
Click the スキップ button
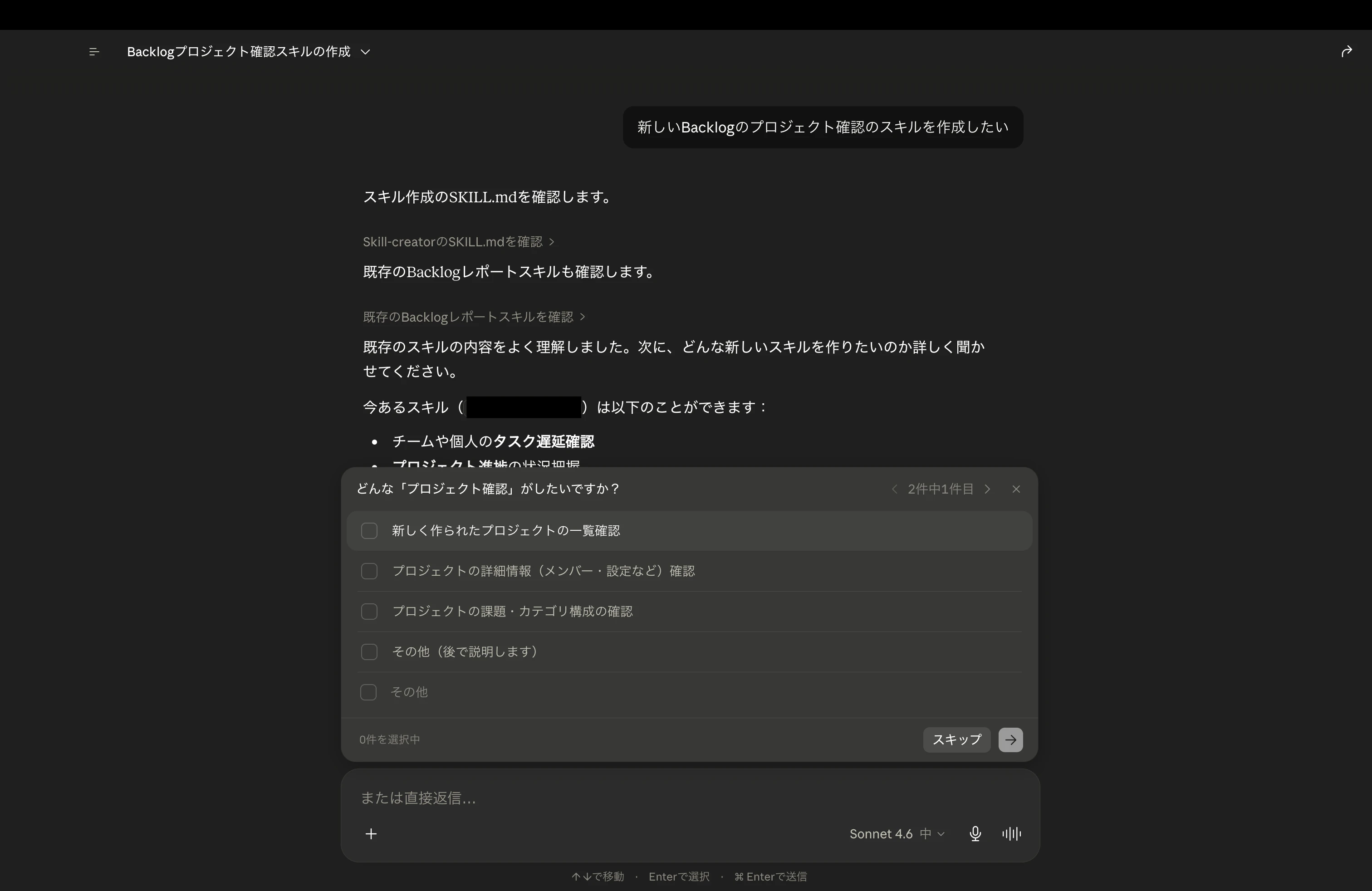[957, 739]
